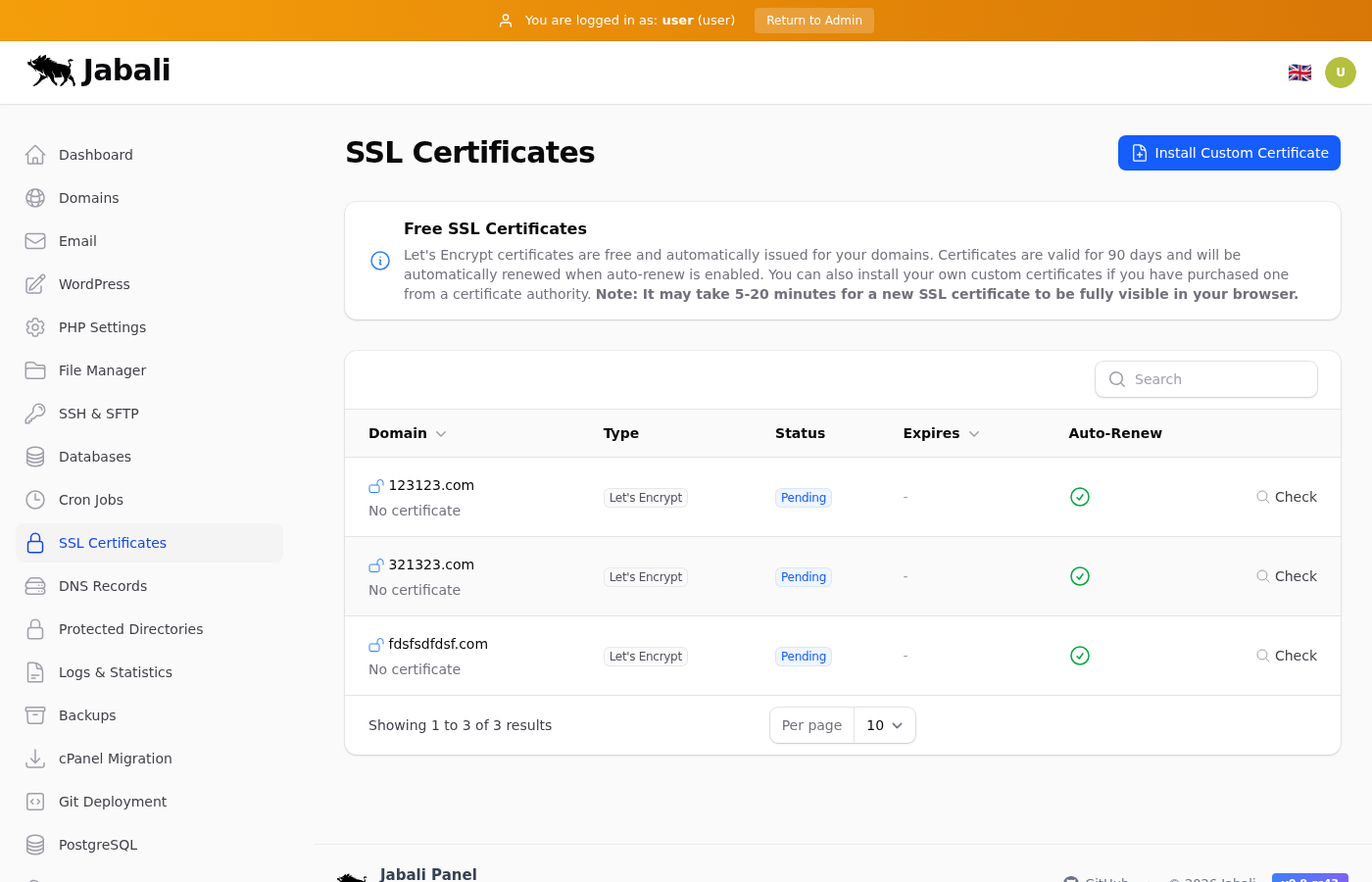1372x882 pixels.
Task: Open the Per page dropdown
Action: 884,725
